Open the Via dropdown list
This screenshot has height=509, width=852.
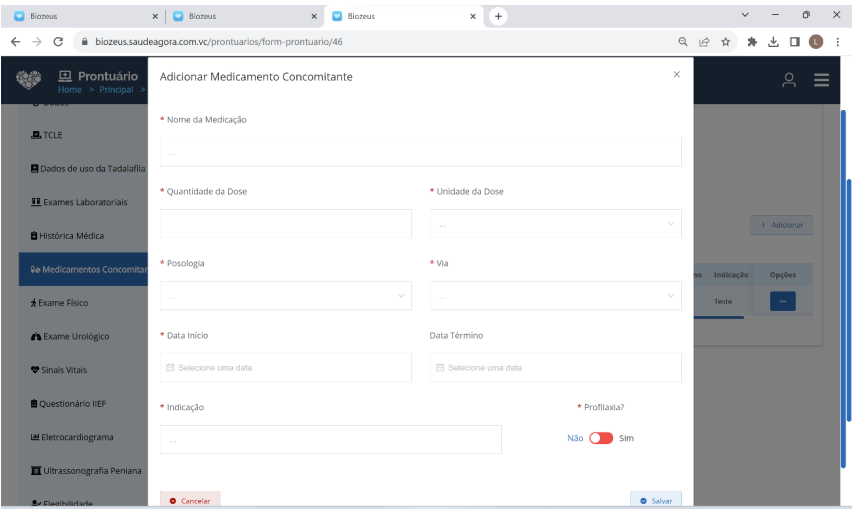[555, 296]
